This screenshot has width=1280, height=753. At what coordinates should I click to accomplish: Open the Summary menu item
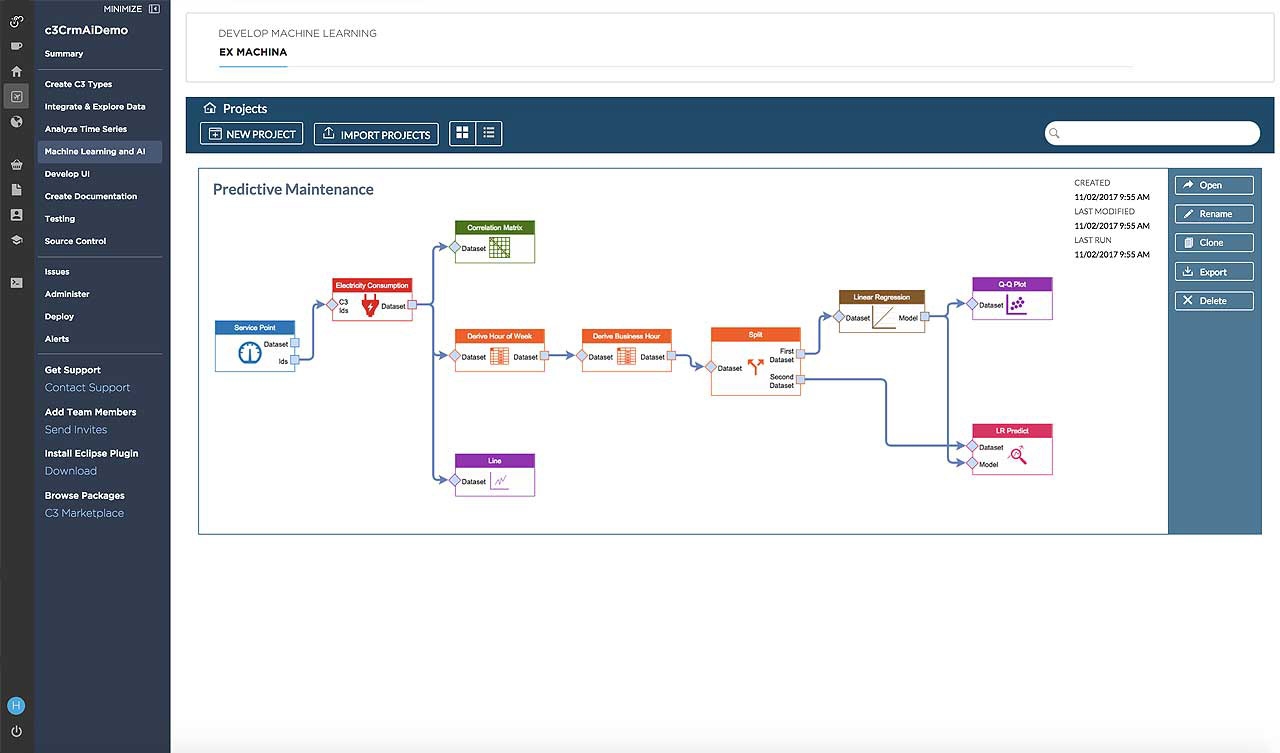pyautogui.click(x=64, y=53)
